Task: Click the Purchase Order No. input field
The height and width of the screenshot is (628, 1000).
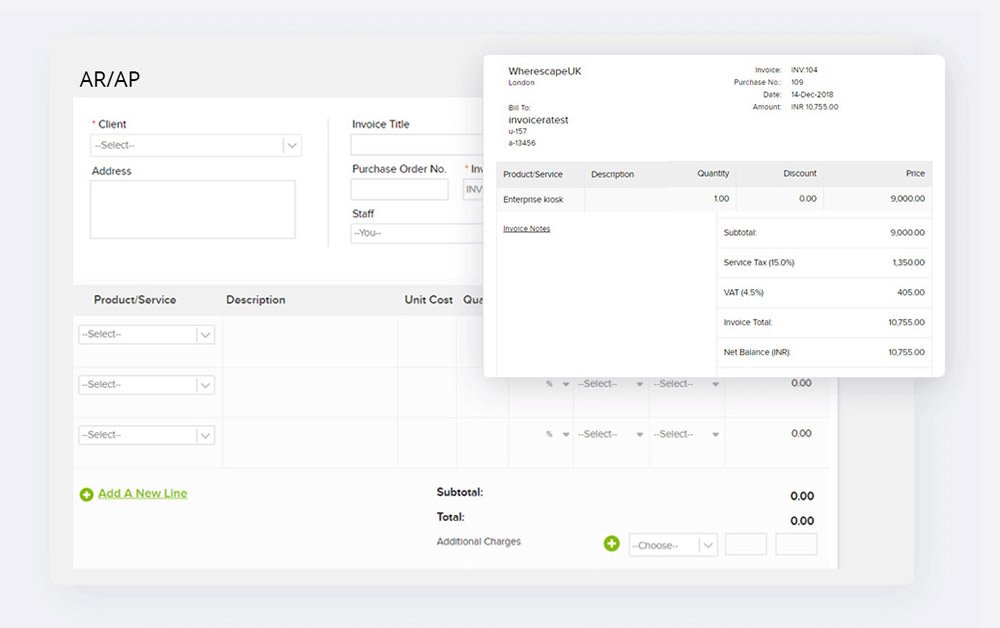Action: (x=399, y=189)
